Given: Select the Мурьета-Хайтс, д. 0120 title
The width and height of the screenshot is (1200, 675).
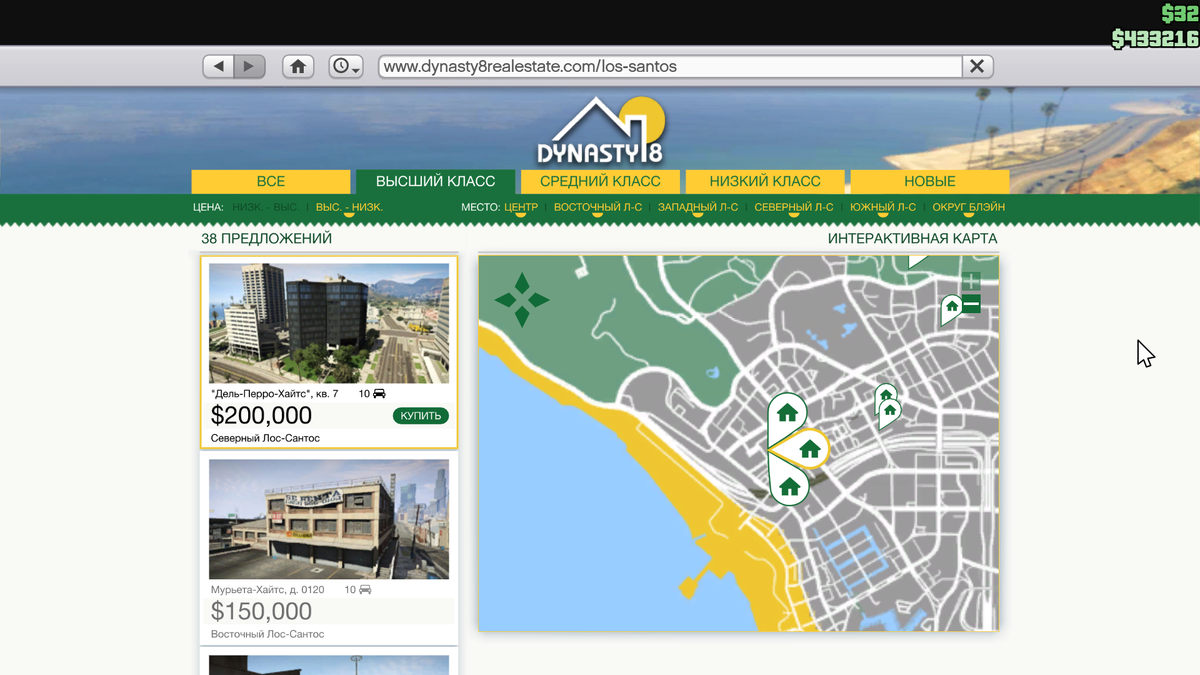Looking at the screenshot, I should click(268, 590).
